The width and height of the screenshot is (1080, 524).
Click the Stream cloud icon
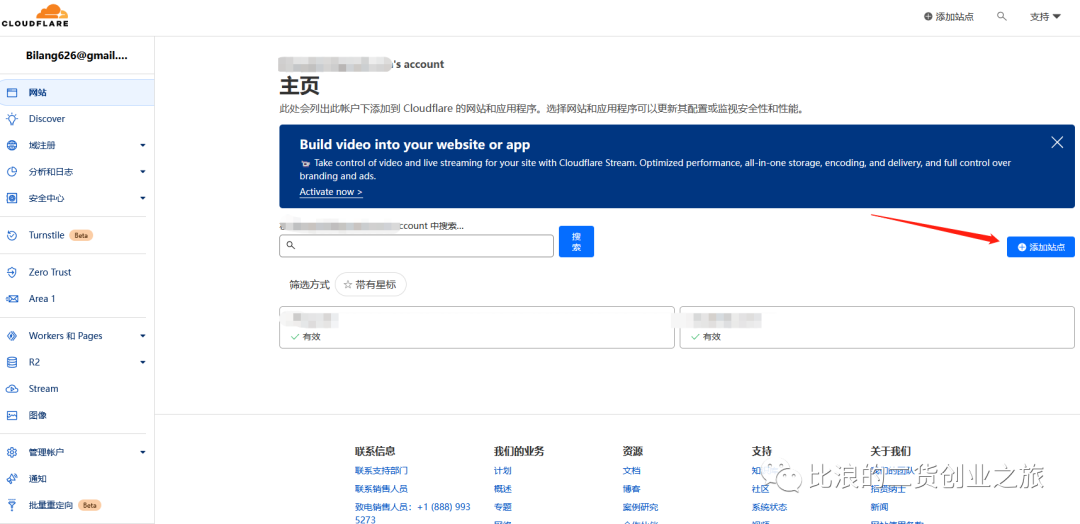[x=12, y=389]
